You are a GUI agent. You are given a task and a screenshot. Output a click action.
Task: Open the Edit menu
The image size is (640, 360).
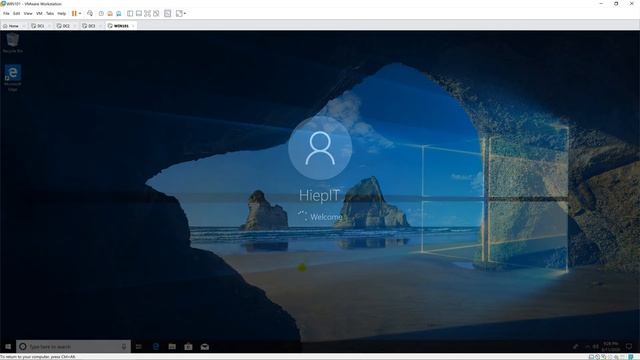point(16,13)
